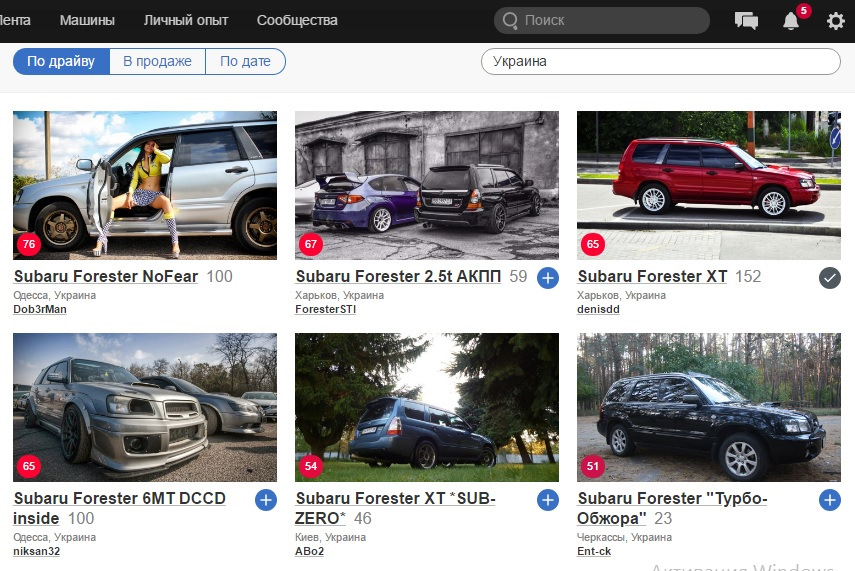This screenshot has height=571, width=855.
Task: Follow Subaru Forester "Турбо-Обжора" with plus
Action: pos(829,500)
